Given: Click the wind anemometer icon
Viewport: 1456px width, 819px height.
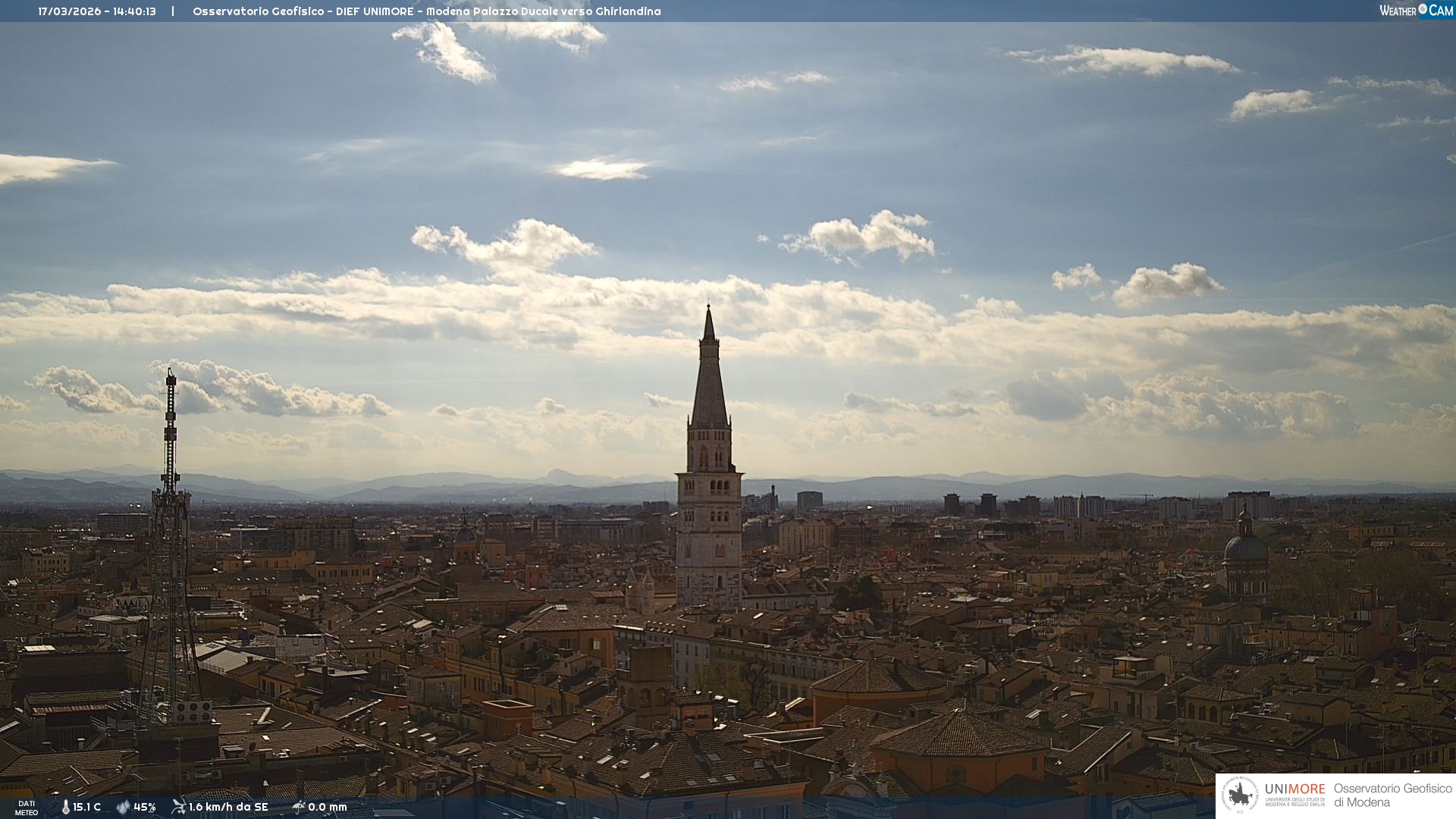Looking at the screenshot, I should click(x=178, y=806).
